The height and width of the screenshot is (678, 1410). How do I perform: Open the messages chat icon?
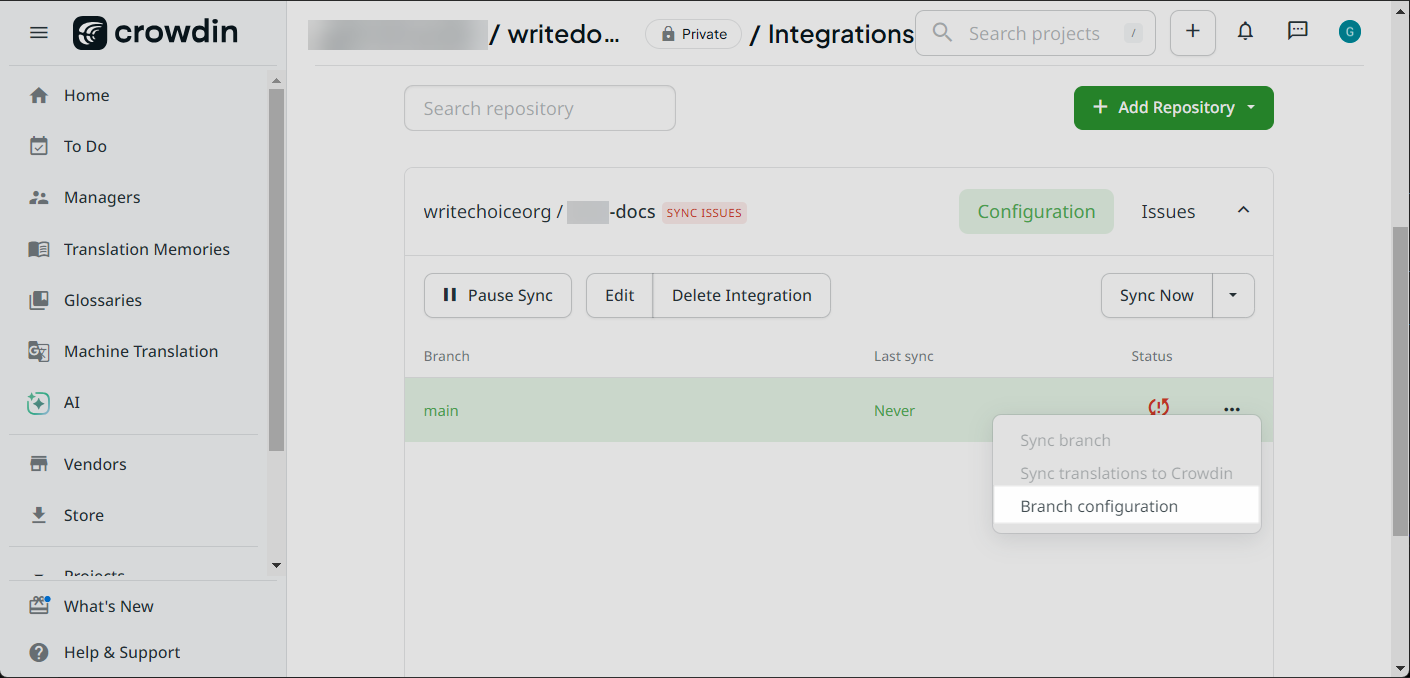(1297, 32)
